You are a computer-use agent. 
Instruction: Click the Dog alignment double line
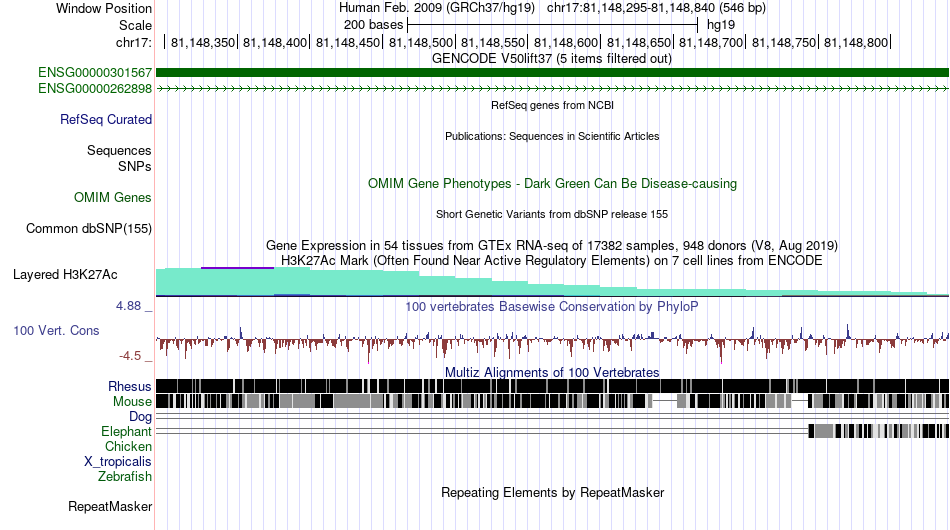(552, 416)
